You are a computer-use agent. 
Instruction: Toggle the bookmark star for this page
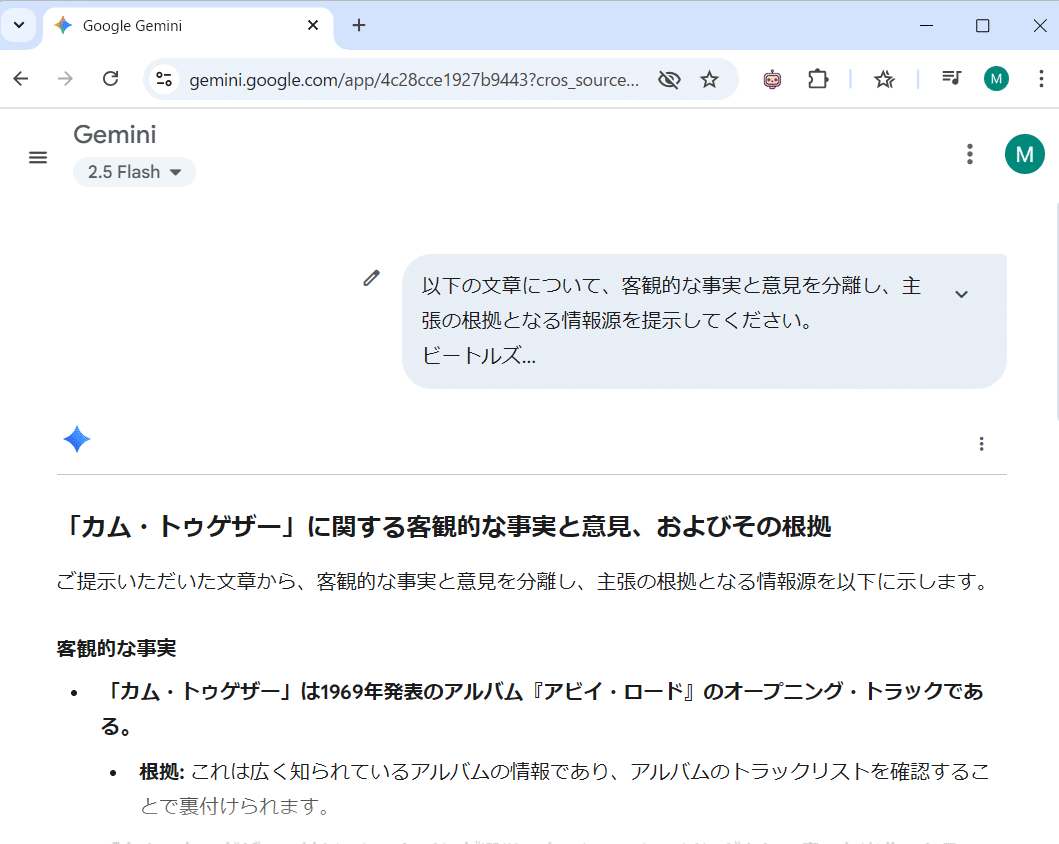[x=710, y=78]
